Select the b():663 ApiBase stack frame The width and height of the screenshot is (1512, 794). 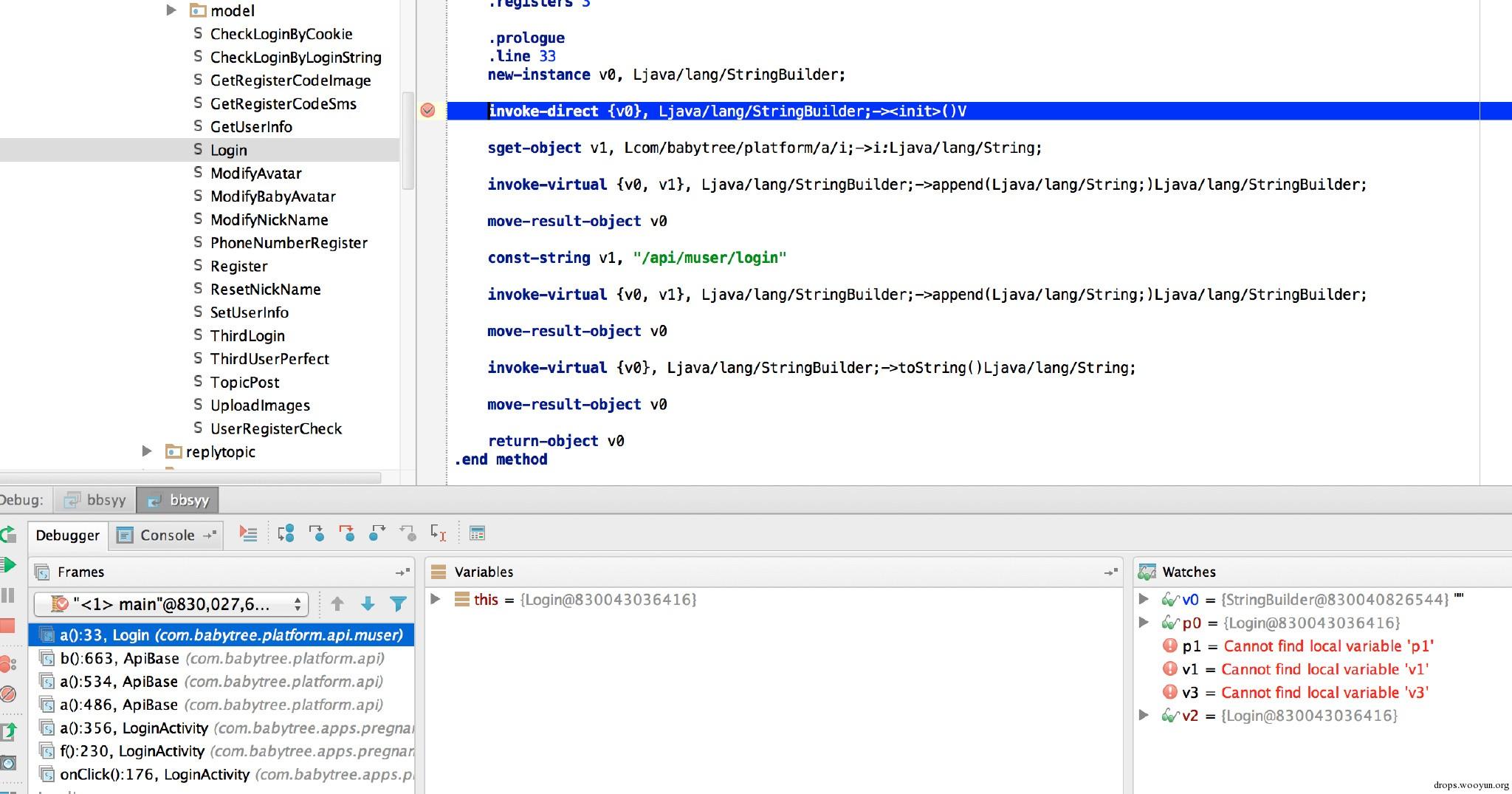coord(221,658)
